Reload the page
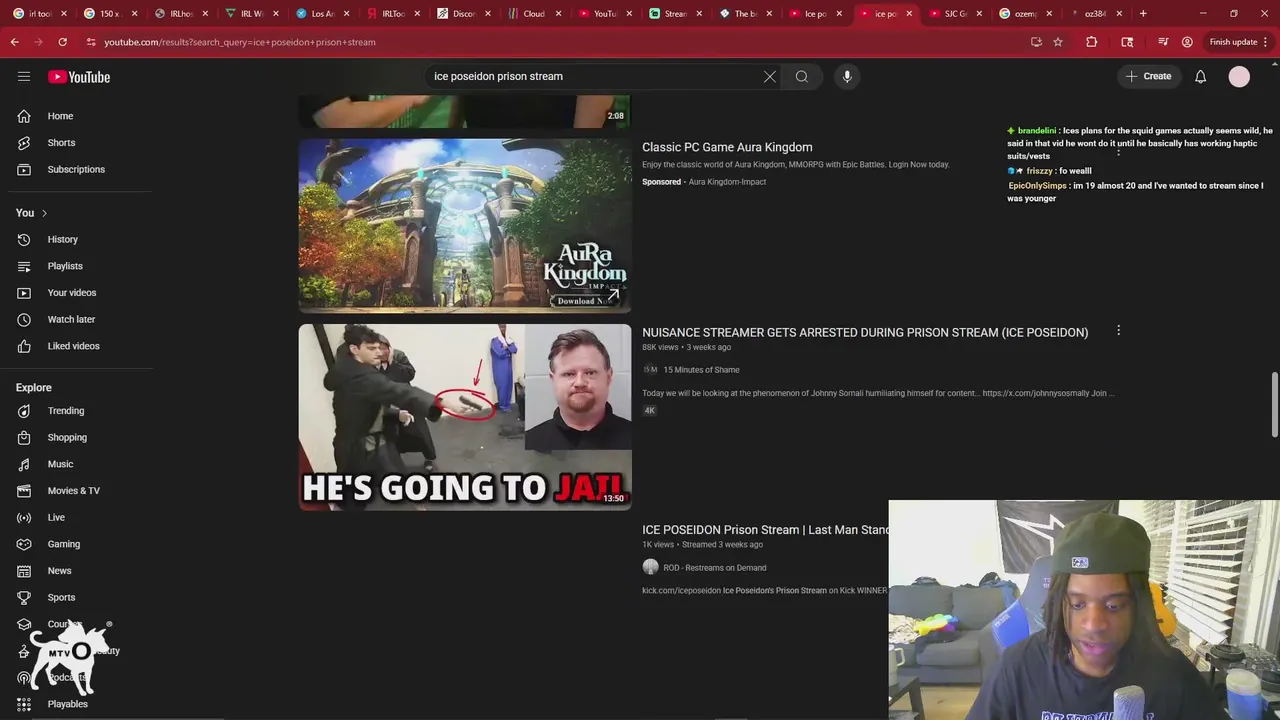Viewport: 1280px width, 720px height. point(62,42)
